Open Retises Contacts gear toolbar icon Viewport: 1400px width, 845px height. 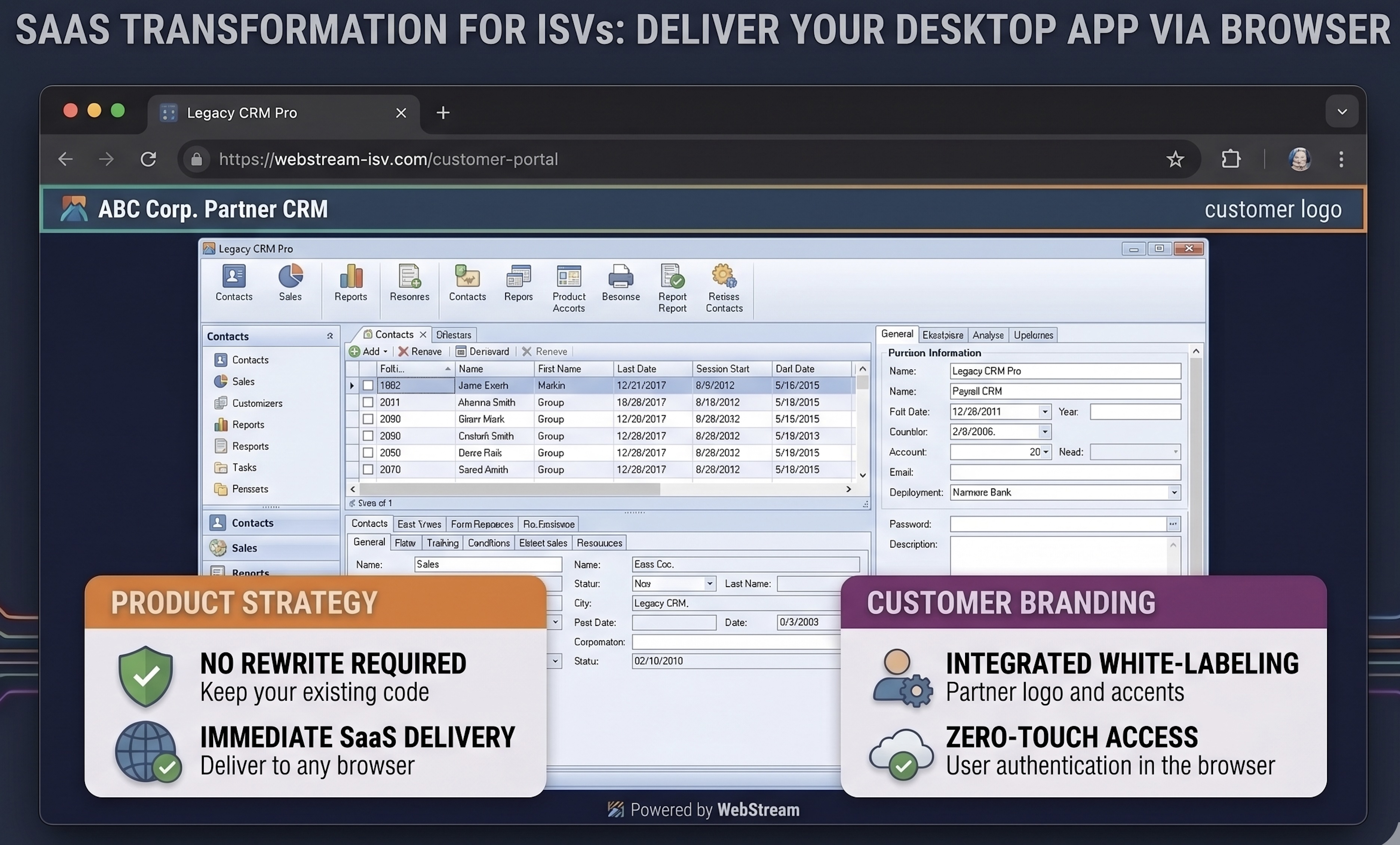[724, 289]
